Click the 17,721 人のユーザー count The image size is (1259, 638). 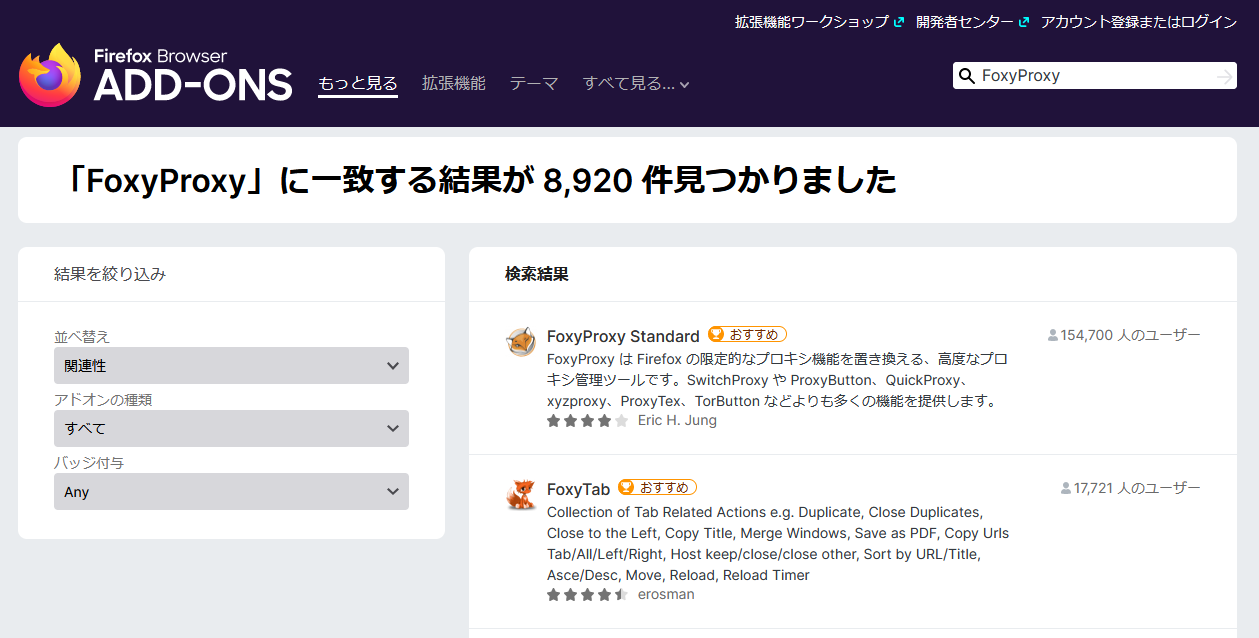1130,488
